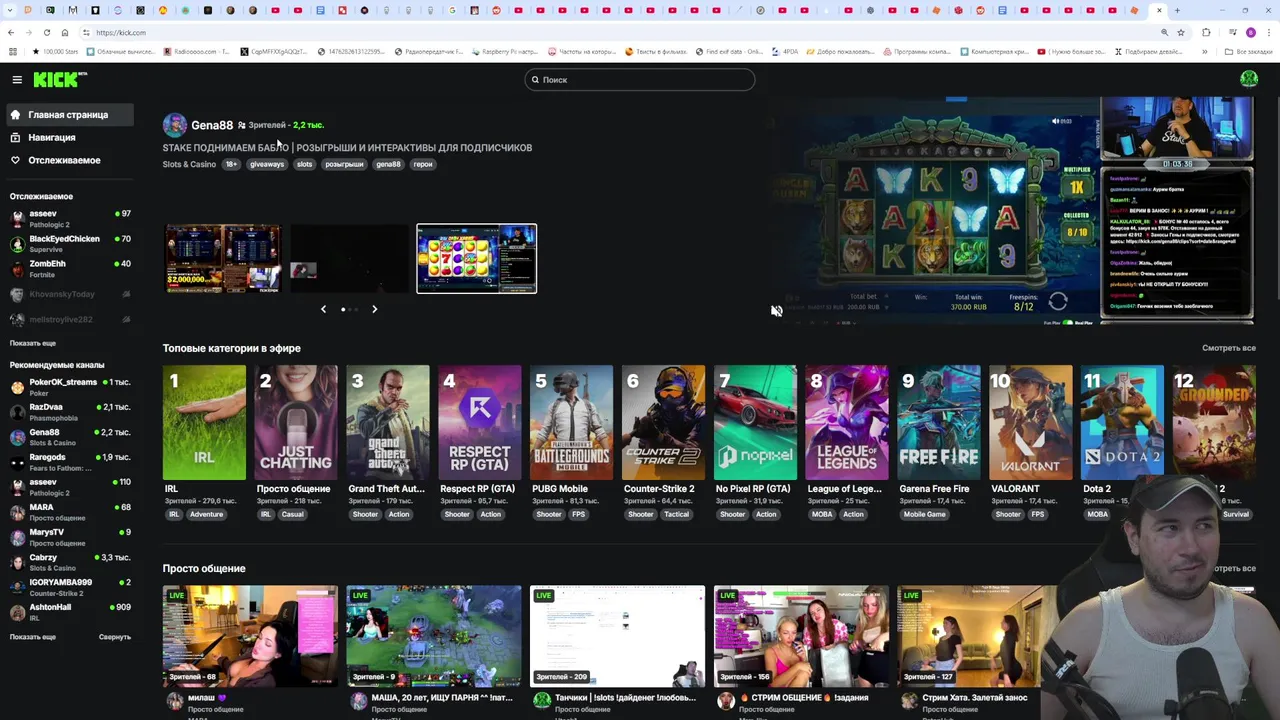Image resolution: width=1280 pixels, height=720 pixels.
Task: Expand followed list with Показать еще
Action: pyautogui.click(x=33, y=343)
